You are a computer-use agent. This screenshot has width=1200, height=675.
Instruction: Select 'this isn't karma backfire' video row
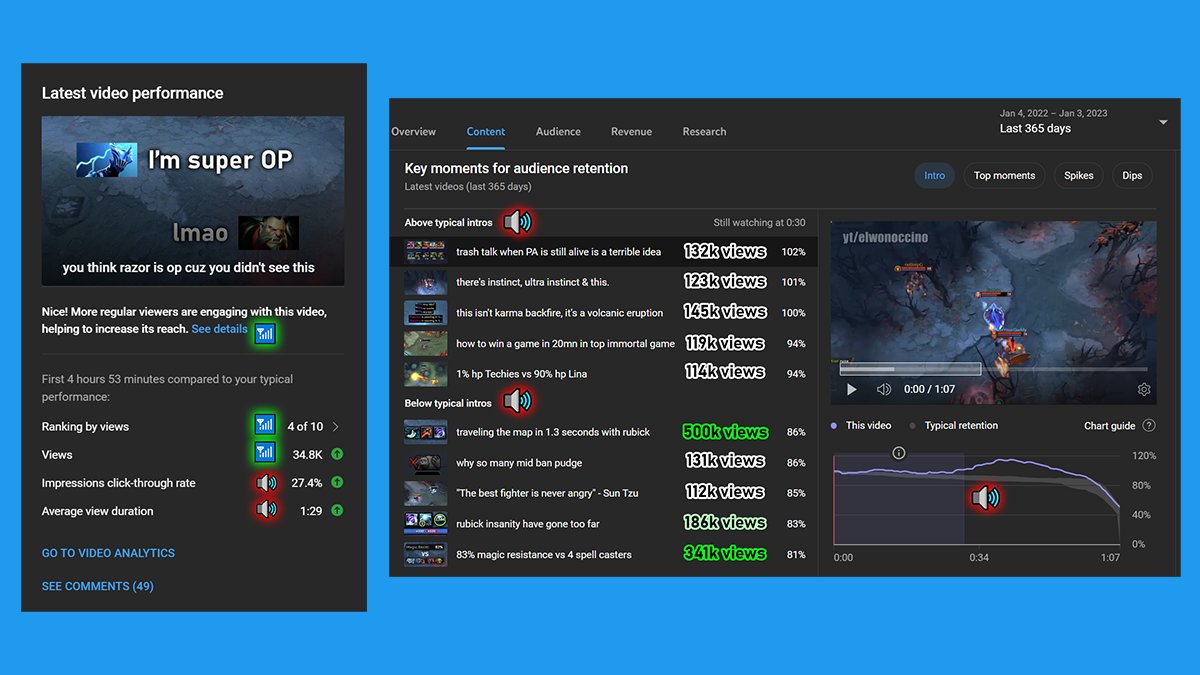[x=604, y=313]
